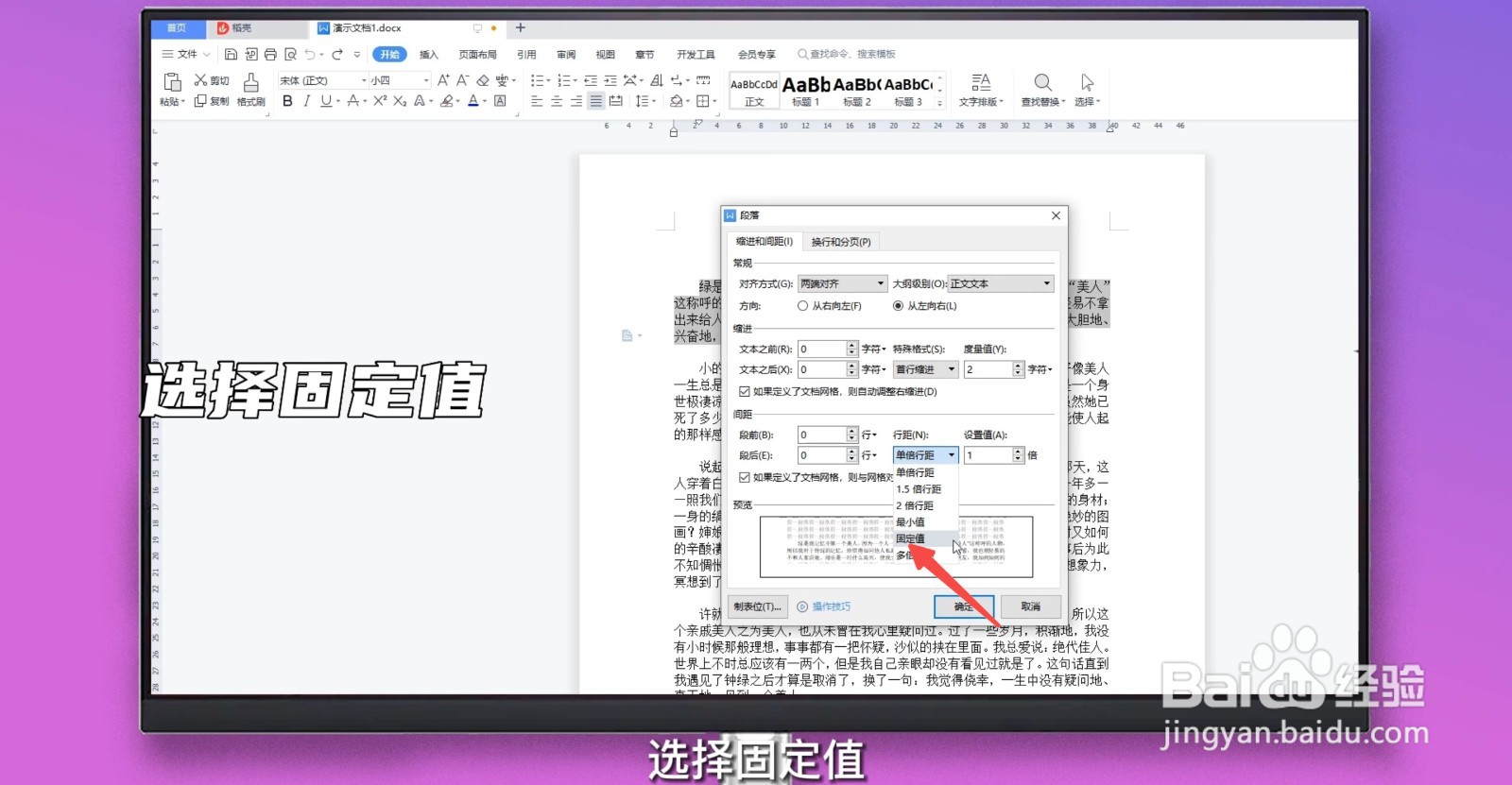The width and height of the screenshot is (1512, 785).
Task: Open the 文件 menu dropdown
Action: point(186,55)
